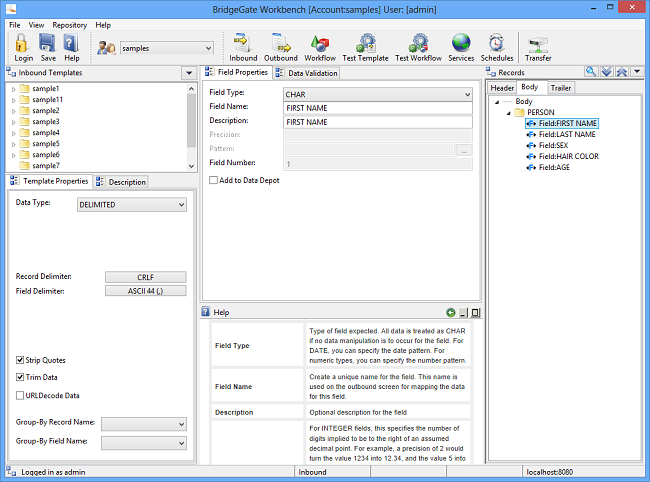Open the Records panel menu dropdown arrow

pos(637,72)
